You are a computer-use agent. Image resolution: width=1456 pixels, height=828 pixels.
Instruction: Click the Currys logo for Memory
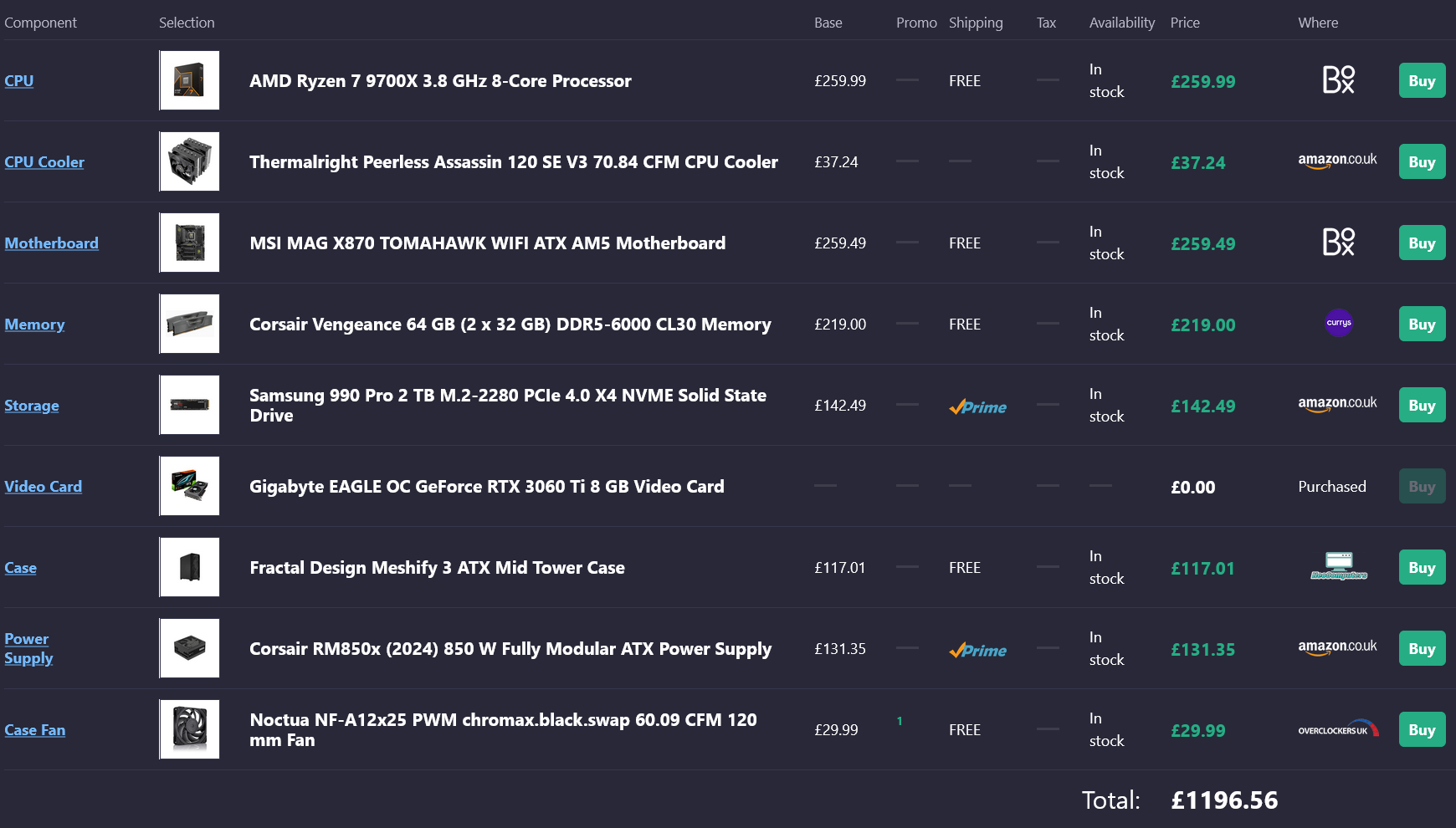tap(1339, 323)
